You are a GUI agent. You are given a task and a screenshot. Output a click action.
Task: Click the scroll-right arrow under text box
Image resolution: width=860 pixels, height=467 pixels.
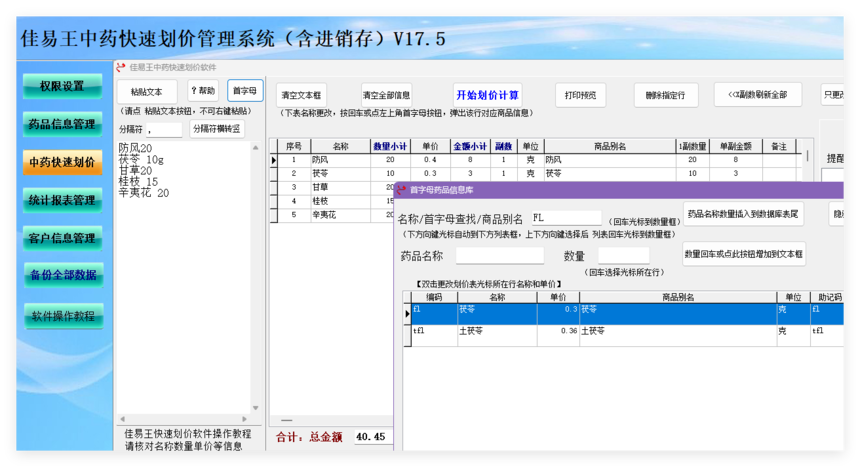245,419
